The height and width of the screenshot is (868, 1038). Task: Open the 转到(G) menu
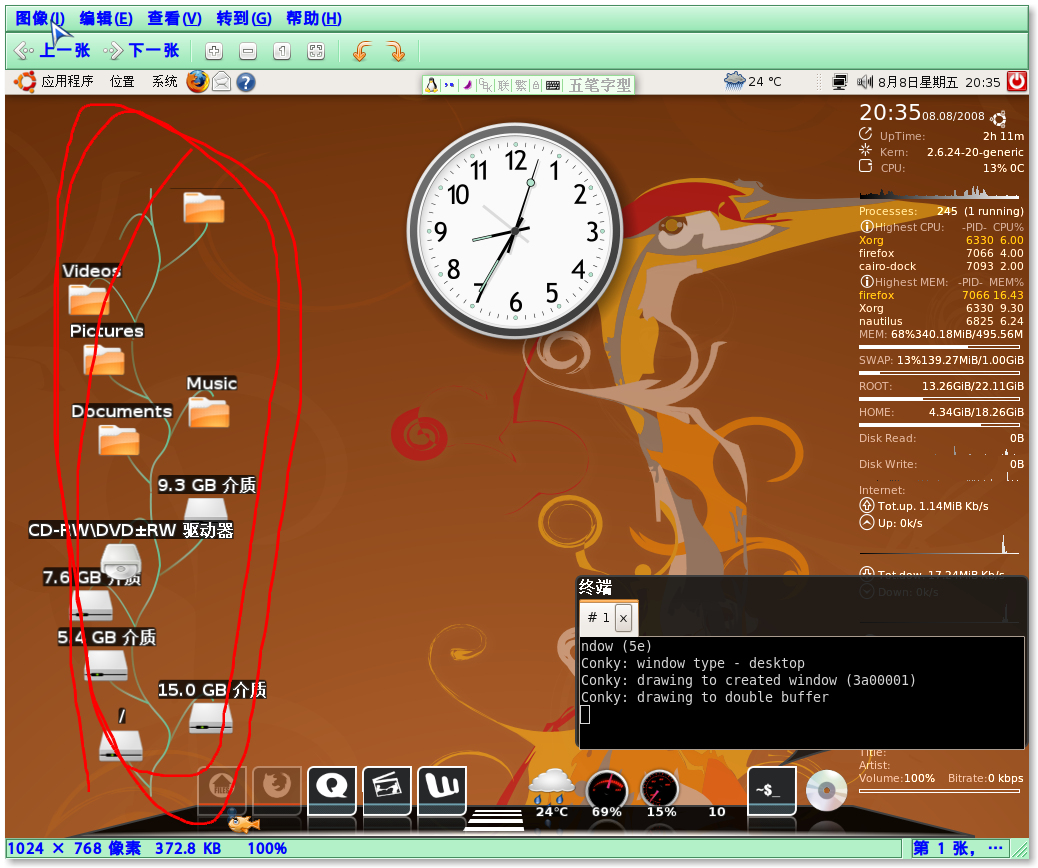(x=244, y=19)
